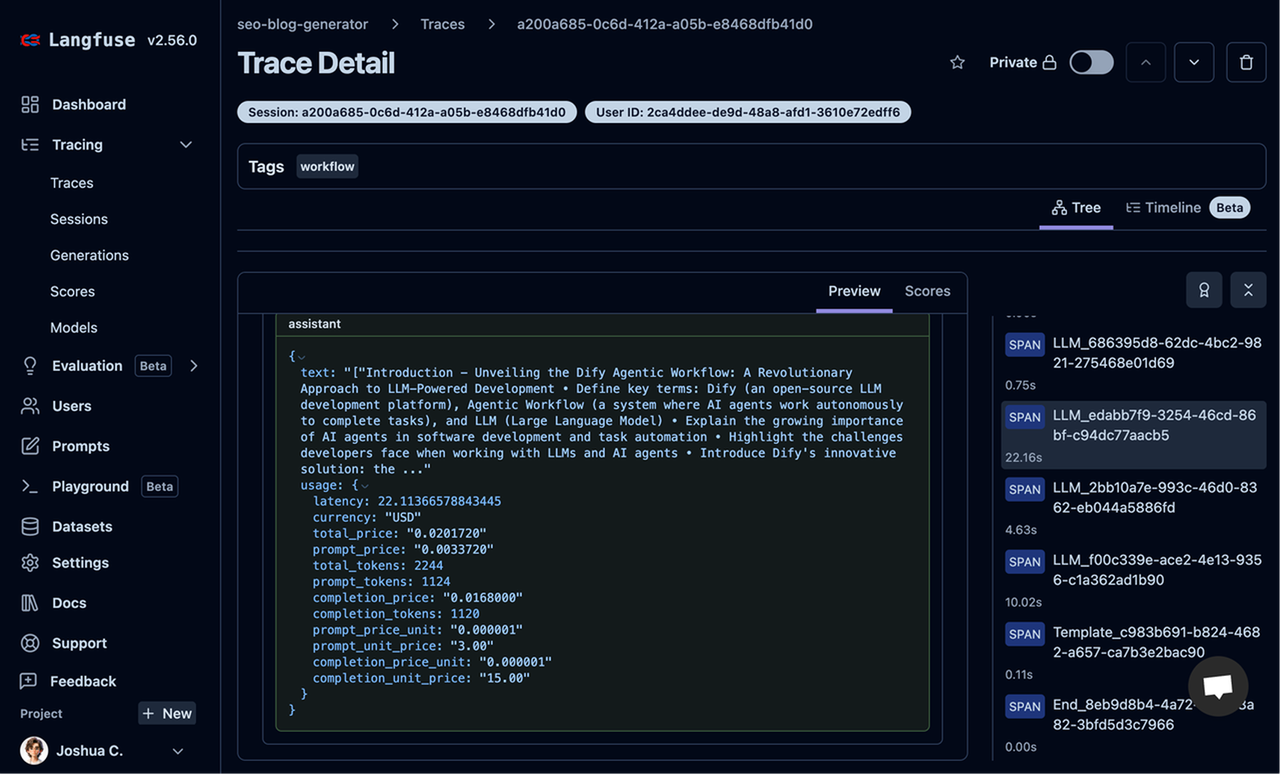Viewport: 1280px width, 774px height.
Task: Click the New project button
Action: coord(167,713)
